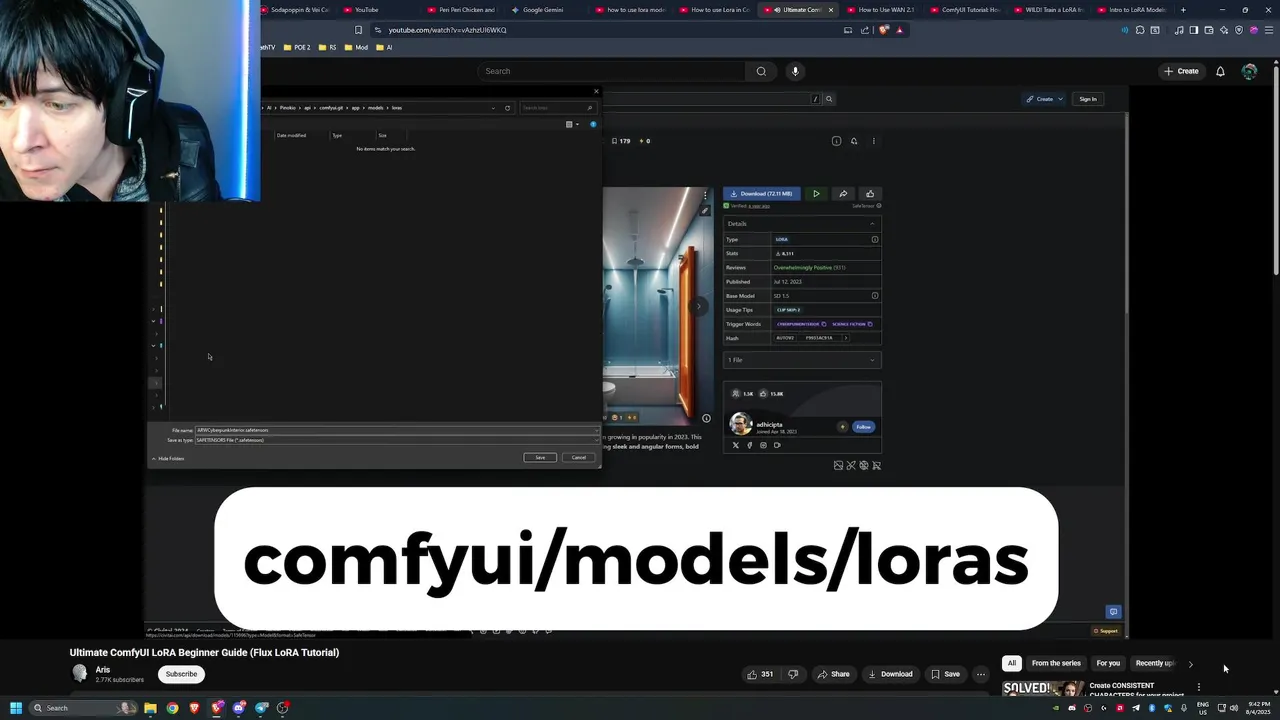Open the Aris channel avatar
This screenshot has height=720, width=1280.
tap(80, 673)
